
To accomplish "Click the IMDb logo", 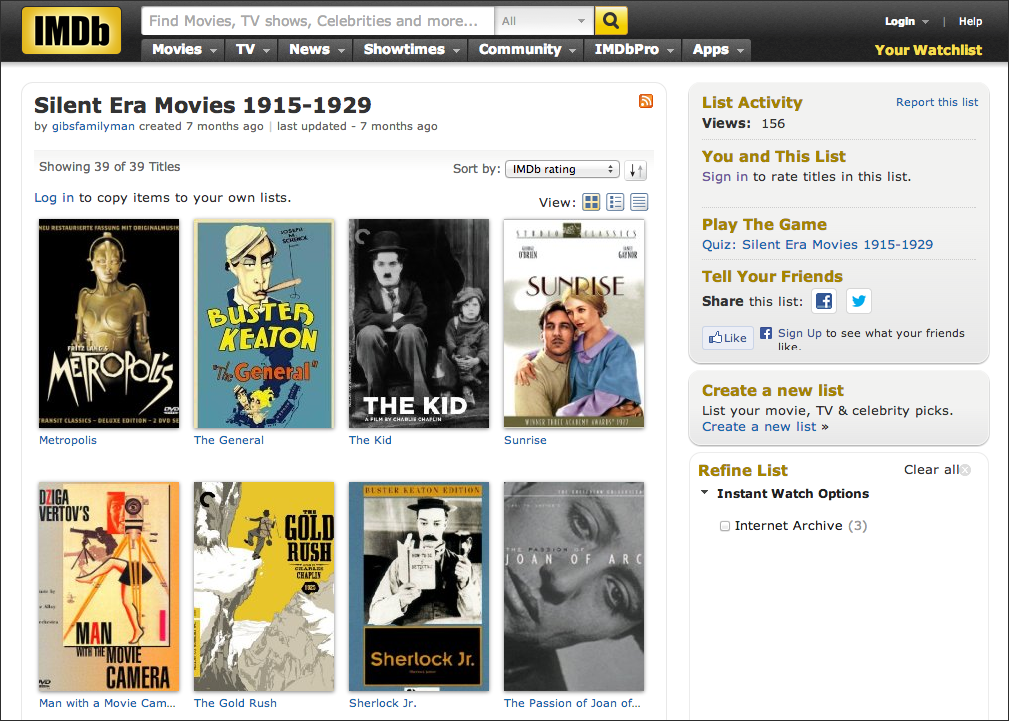I will (71, 31).
